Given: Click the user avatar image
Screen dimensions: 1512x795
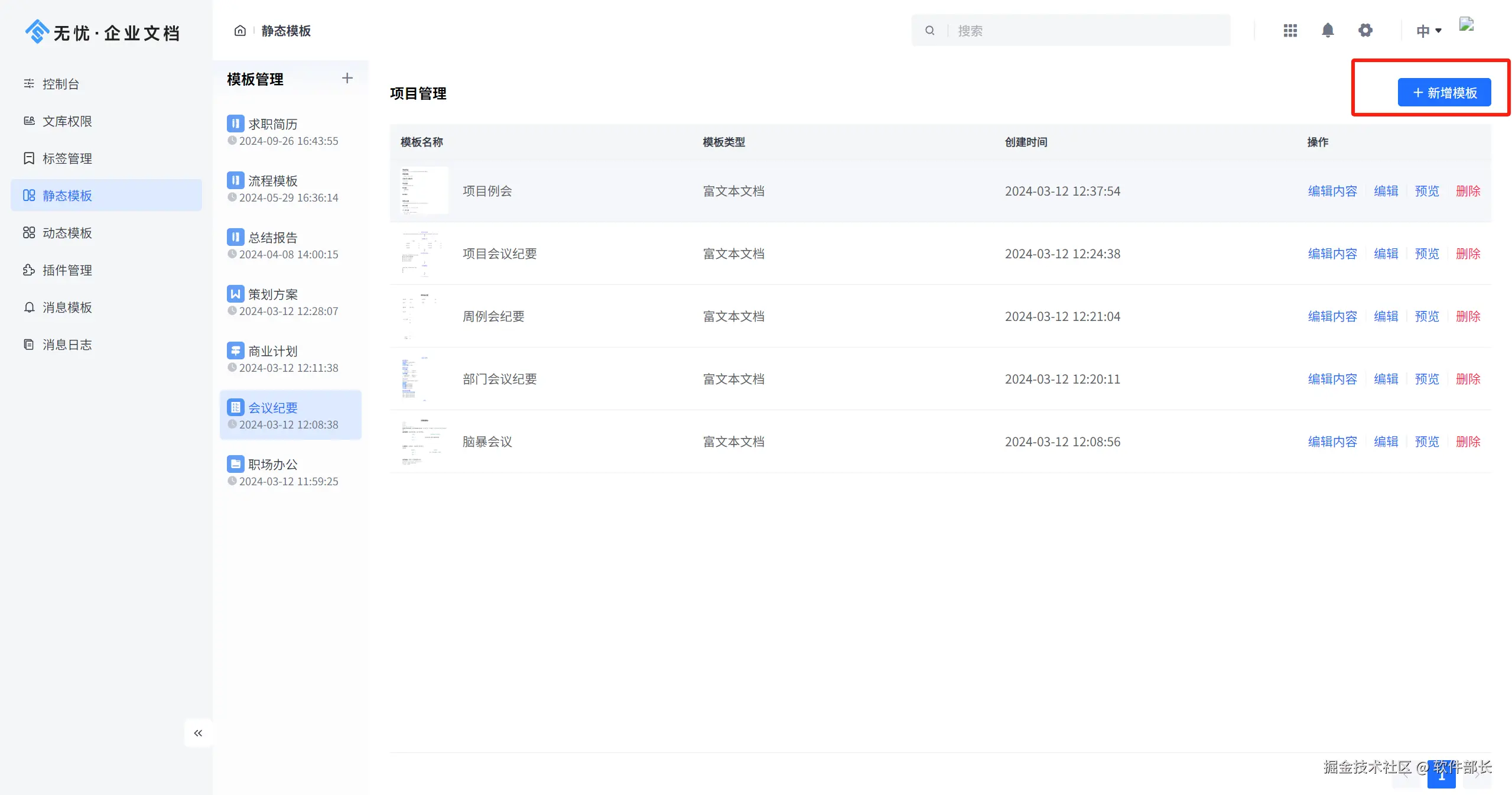Looking at the screenshot, I should (1467, 25).
